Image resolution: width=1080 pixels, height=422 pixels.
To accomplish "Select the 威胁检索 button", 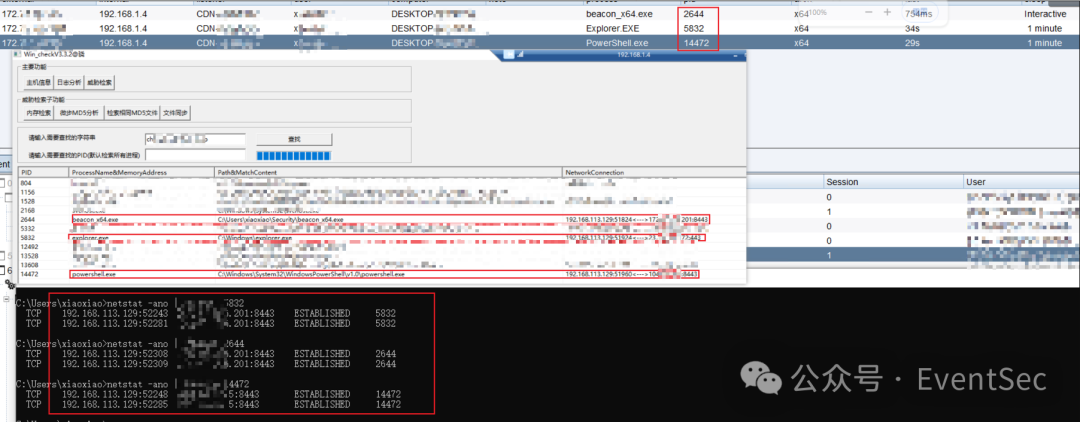I will (x=100, y=81).
